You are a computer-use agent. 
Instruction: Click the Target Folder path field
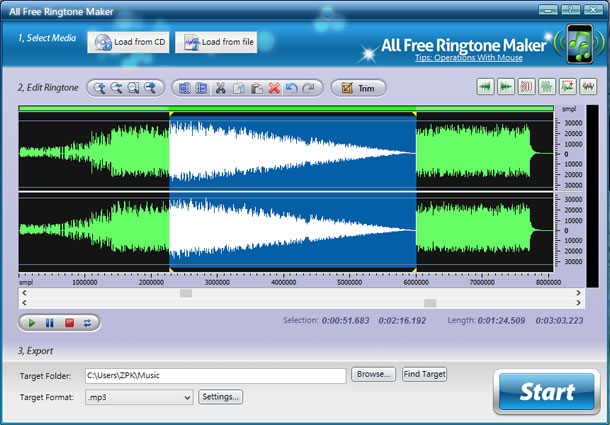click(x=214, y=375)
